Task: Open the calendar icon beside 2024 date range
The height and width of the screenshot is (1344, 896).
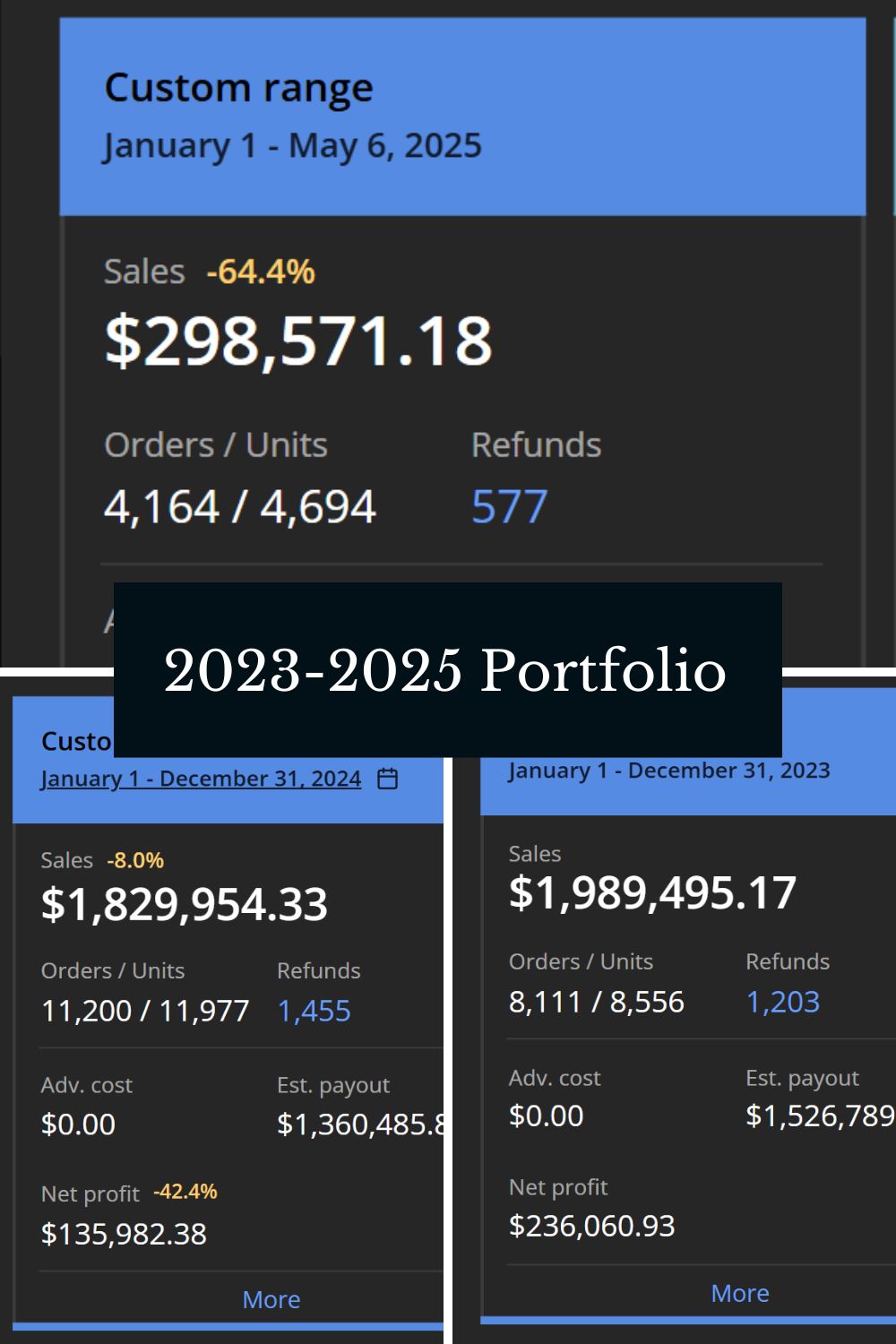Action: [x=387, y=779]
